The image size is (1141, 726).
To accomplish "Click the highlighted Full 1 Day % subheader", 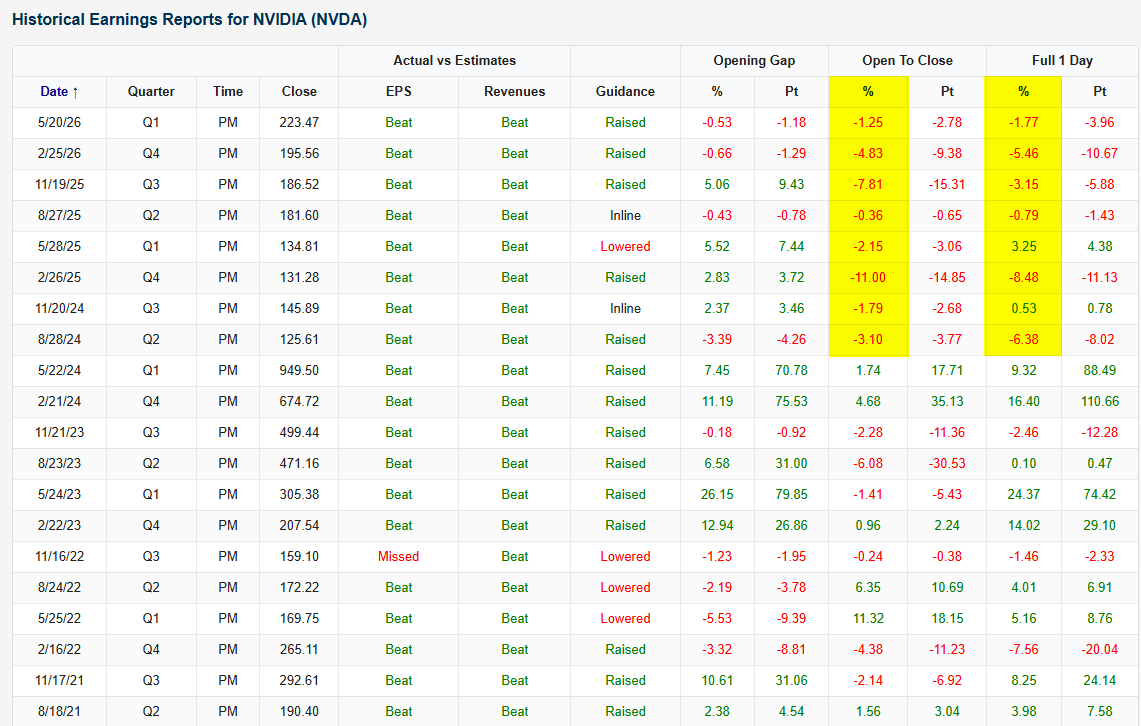I will [1023, 92].
